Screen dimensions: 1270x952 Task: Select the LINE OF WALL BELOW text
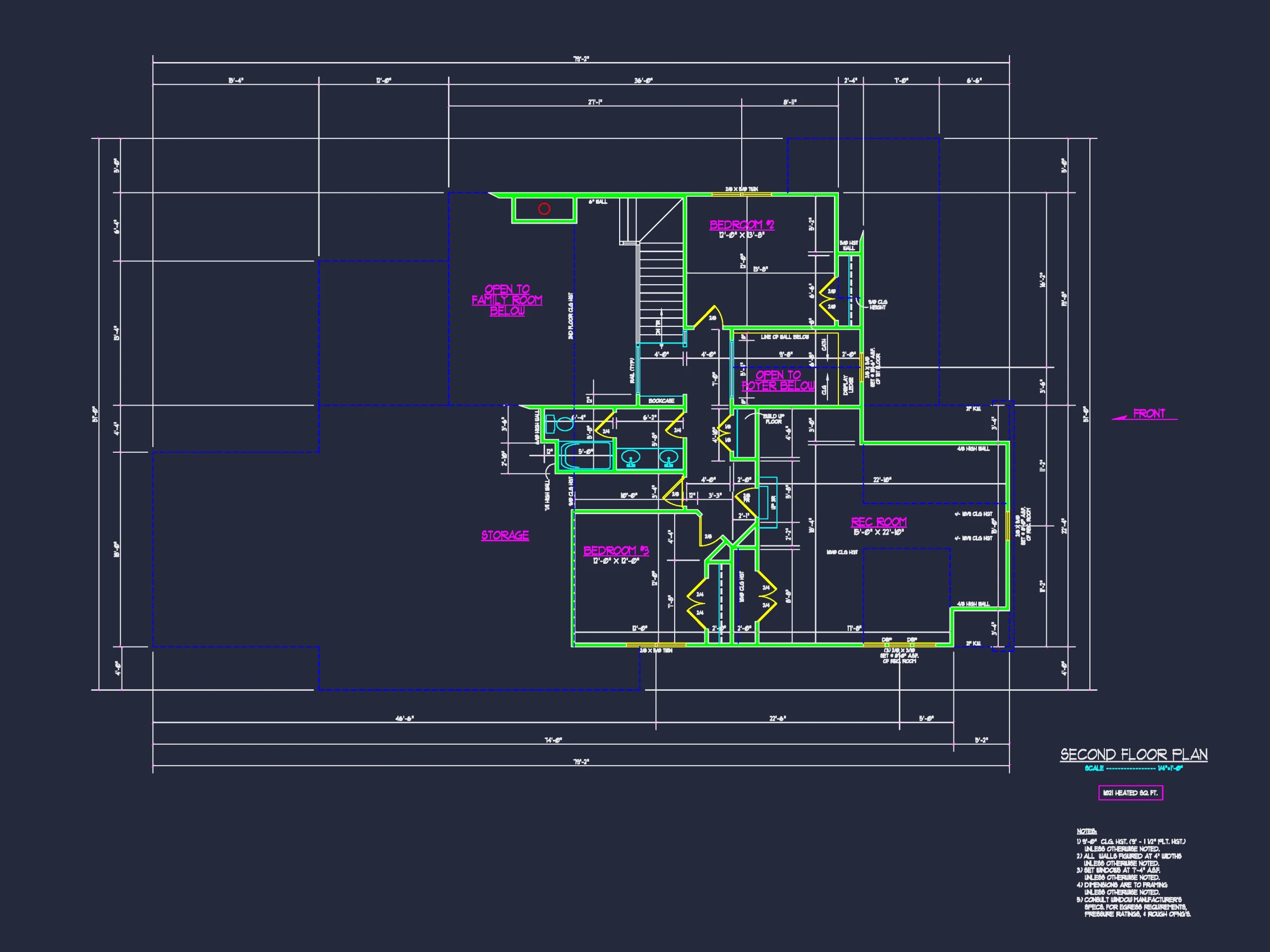[784, 337]
